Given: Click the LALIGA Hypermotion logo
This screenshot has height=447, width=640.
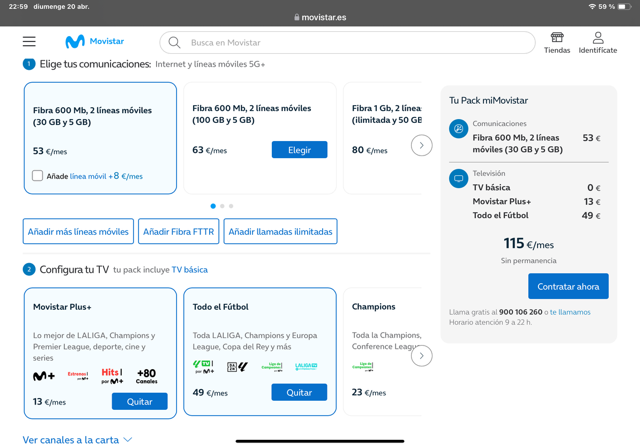Looking at the screenshot, I should tap(306, 367).
